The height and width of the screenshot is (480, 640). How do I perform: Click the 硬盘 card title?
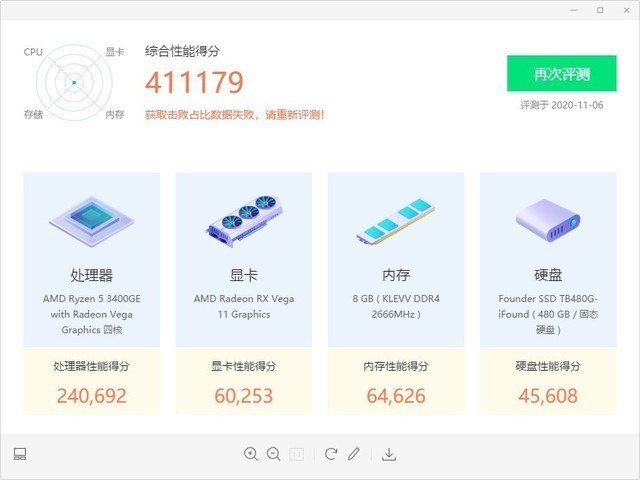pos(548,275)
